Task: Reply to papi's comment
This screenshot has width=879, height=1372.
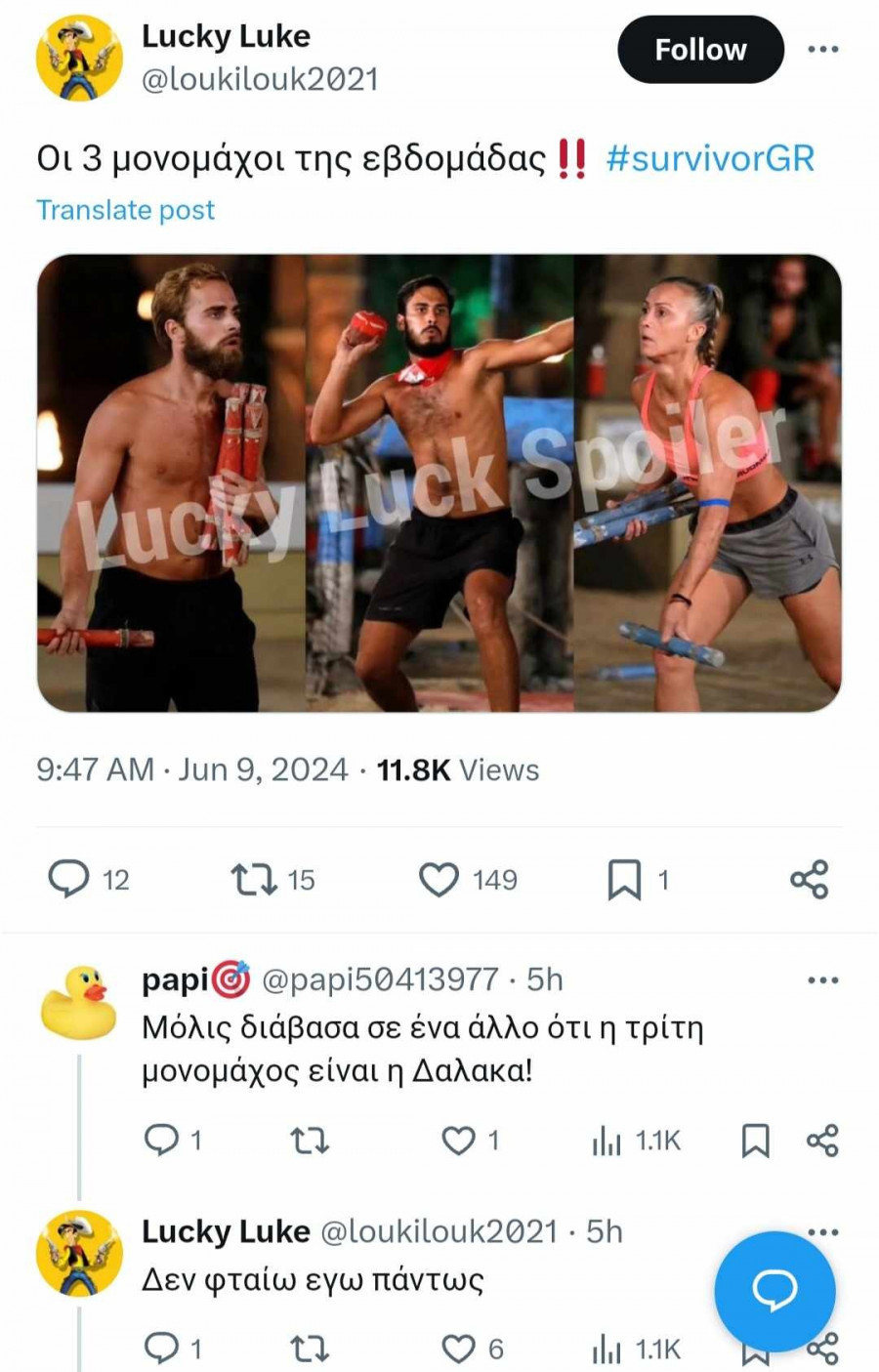Action: (x=159, y=1140)
